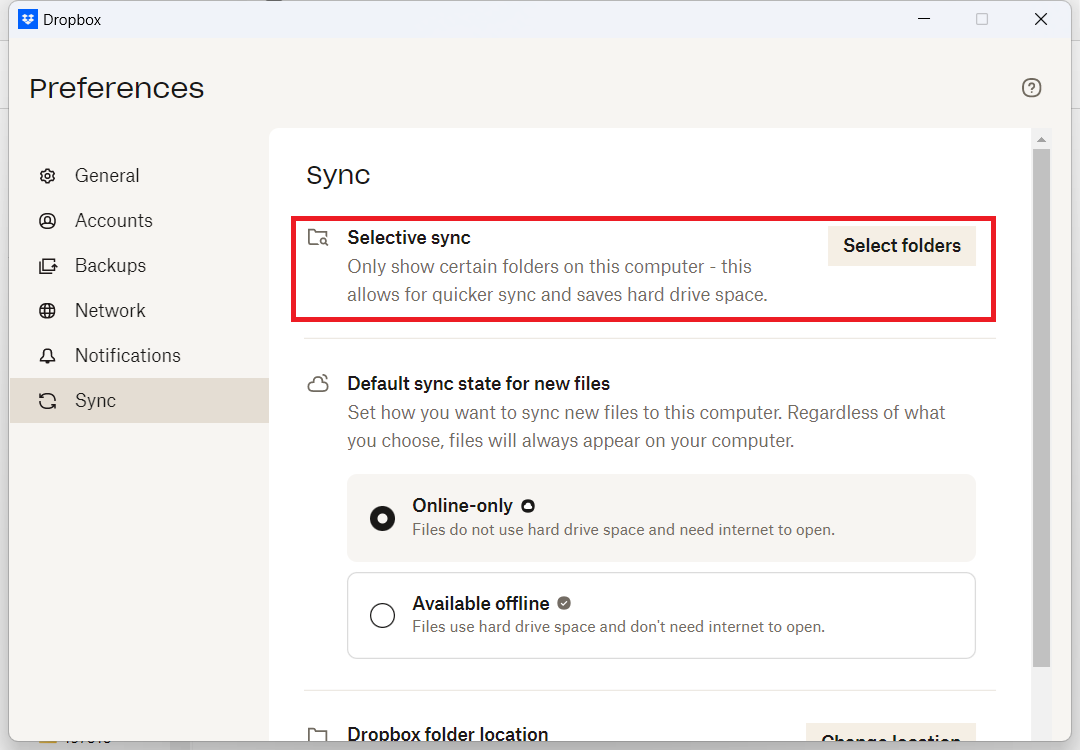Click the online-only status icon next to Online-only
Image resolution: width=1080 pixels, height=750 pixels.
(528, 506)
